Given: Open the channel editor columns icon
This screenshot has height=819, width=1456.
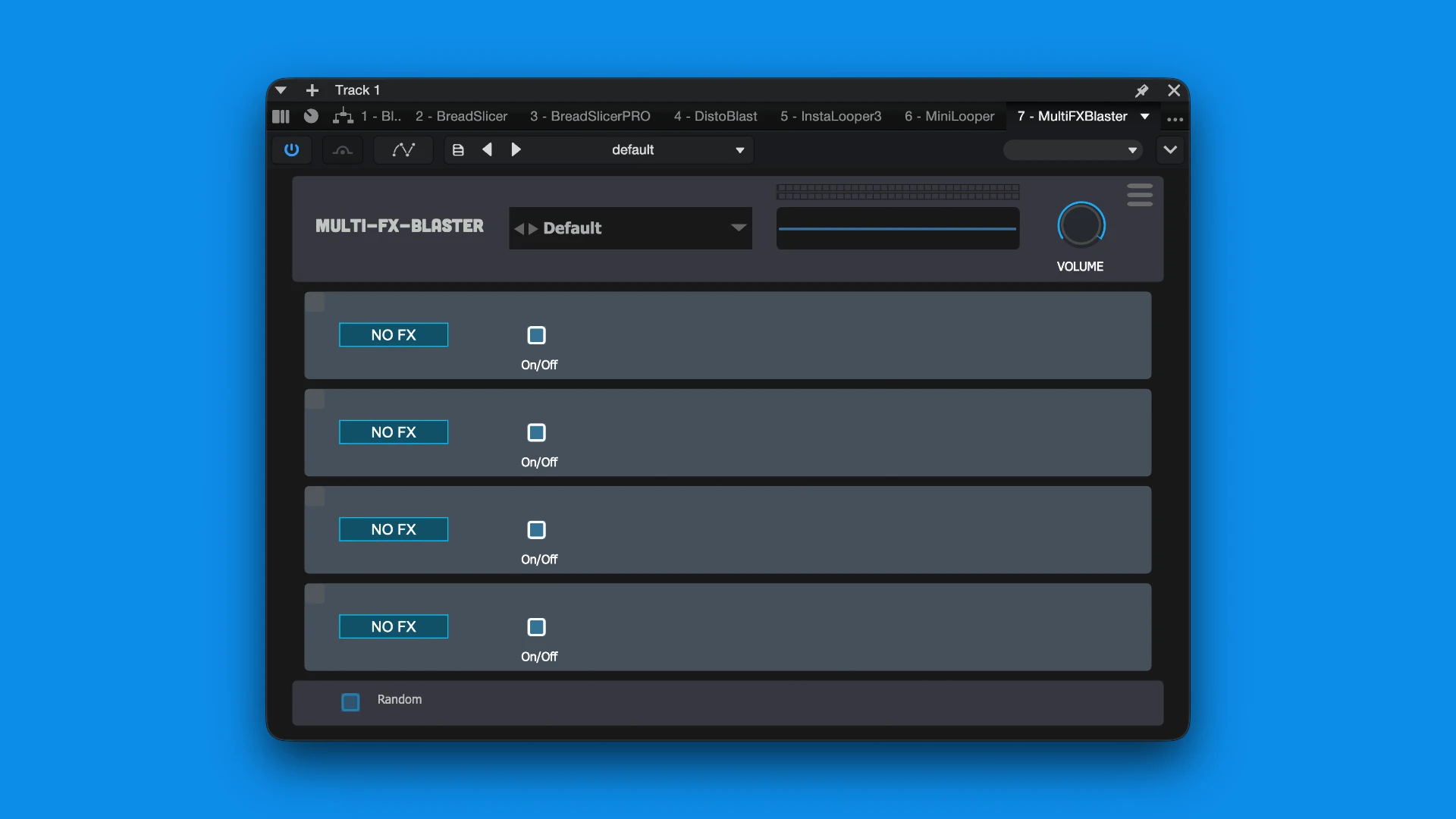Looking at the screenshot, I should 281,117.
